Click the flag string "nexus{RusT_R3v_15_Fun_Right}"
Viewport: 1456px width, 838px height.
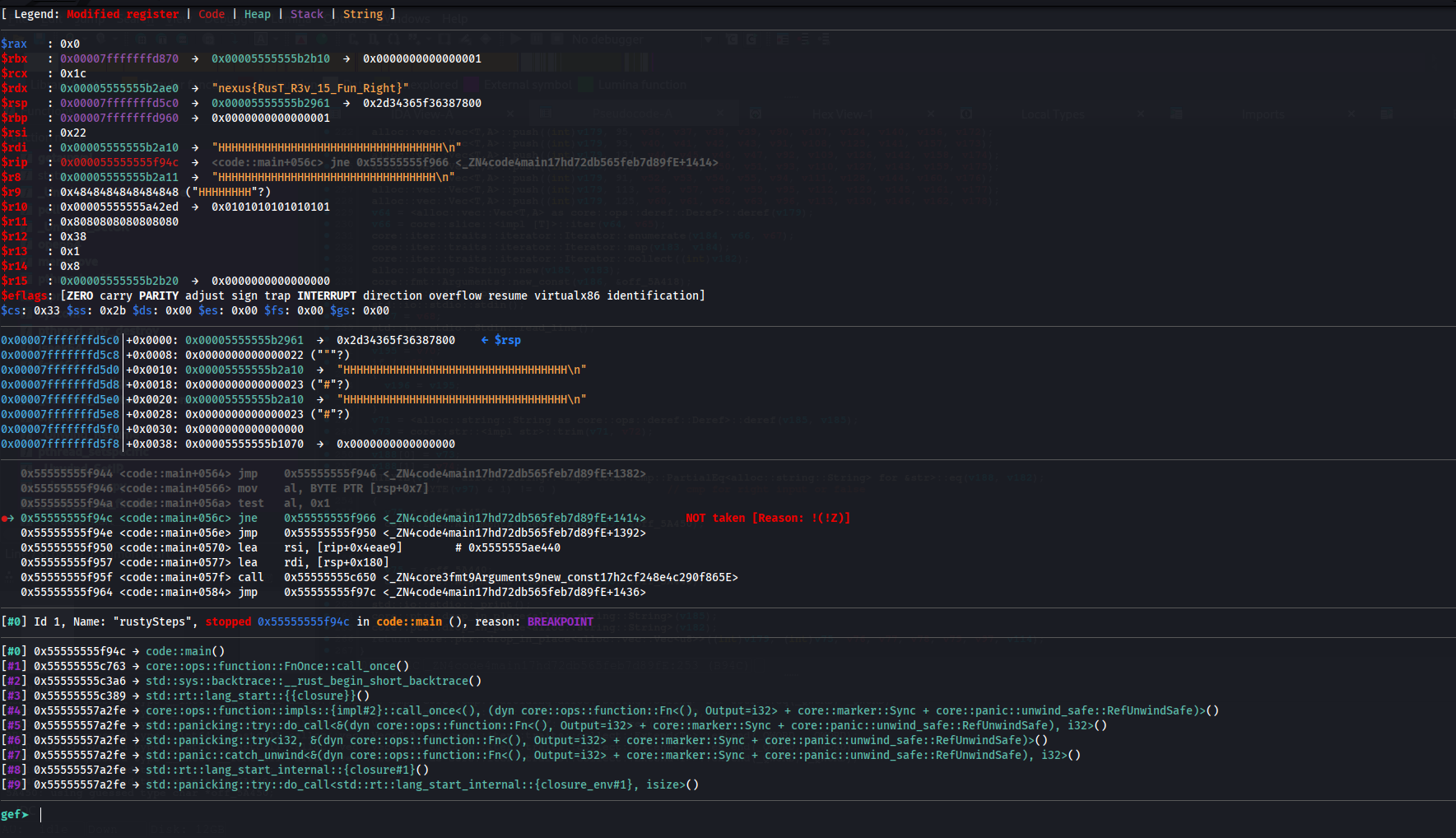pyautogui.click(x=310, y=88)
